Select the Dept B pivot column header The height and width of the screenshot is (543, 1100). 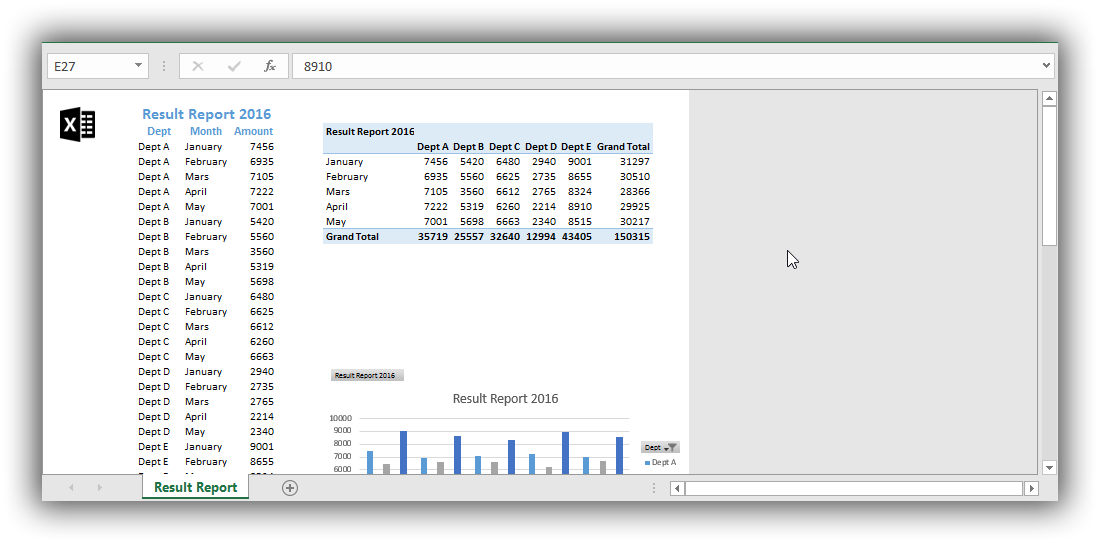click(469, 147)
